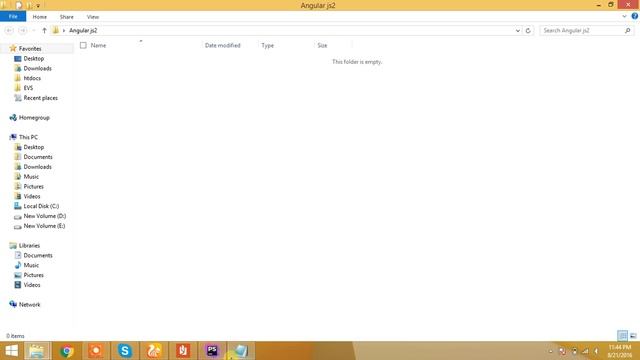This screenshot has width=640, height=360.
Task: Switch to Large icons view button
Action: (x=633, y=336)
